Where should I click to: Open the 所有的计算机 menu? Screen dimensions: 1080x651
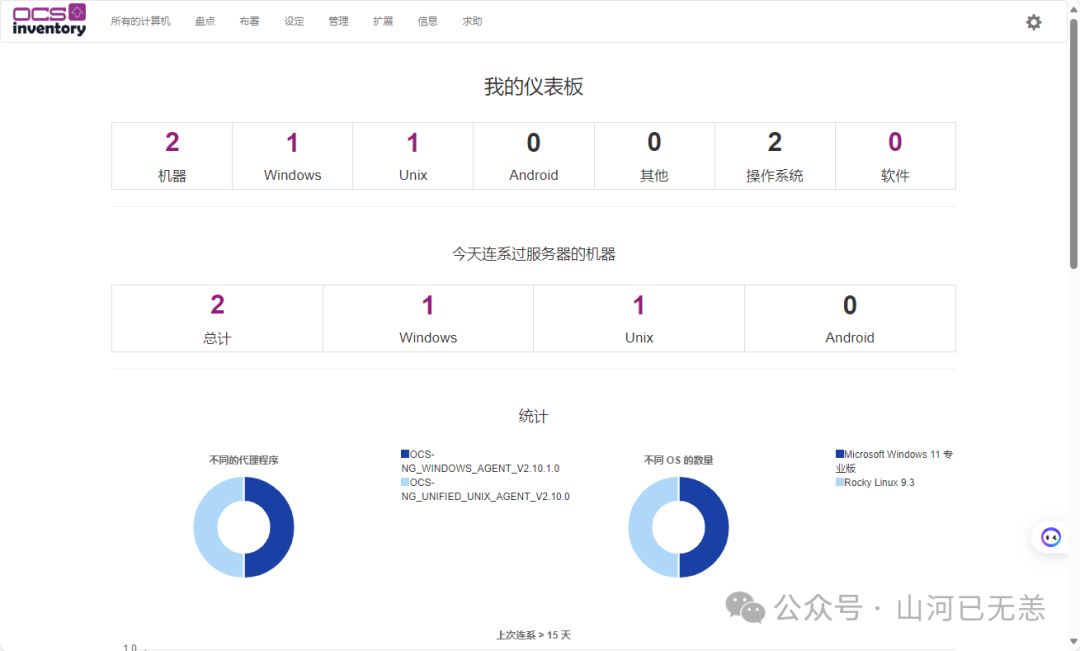[x=141, y=21]
